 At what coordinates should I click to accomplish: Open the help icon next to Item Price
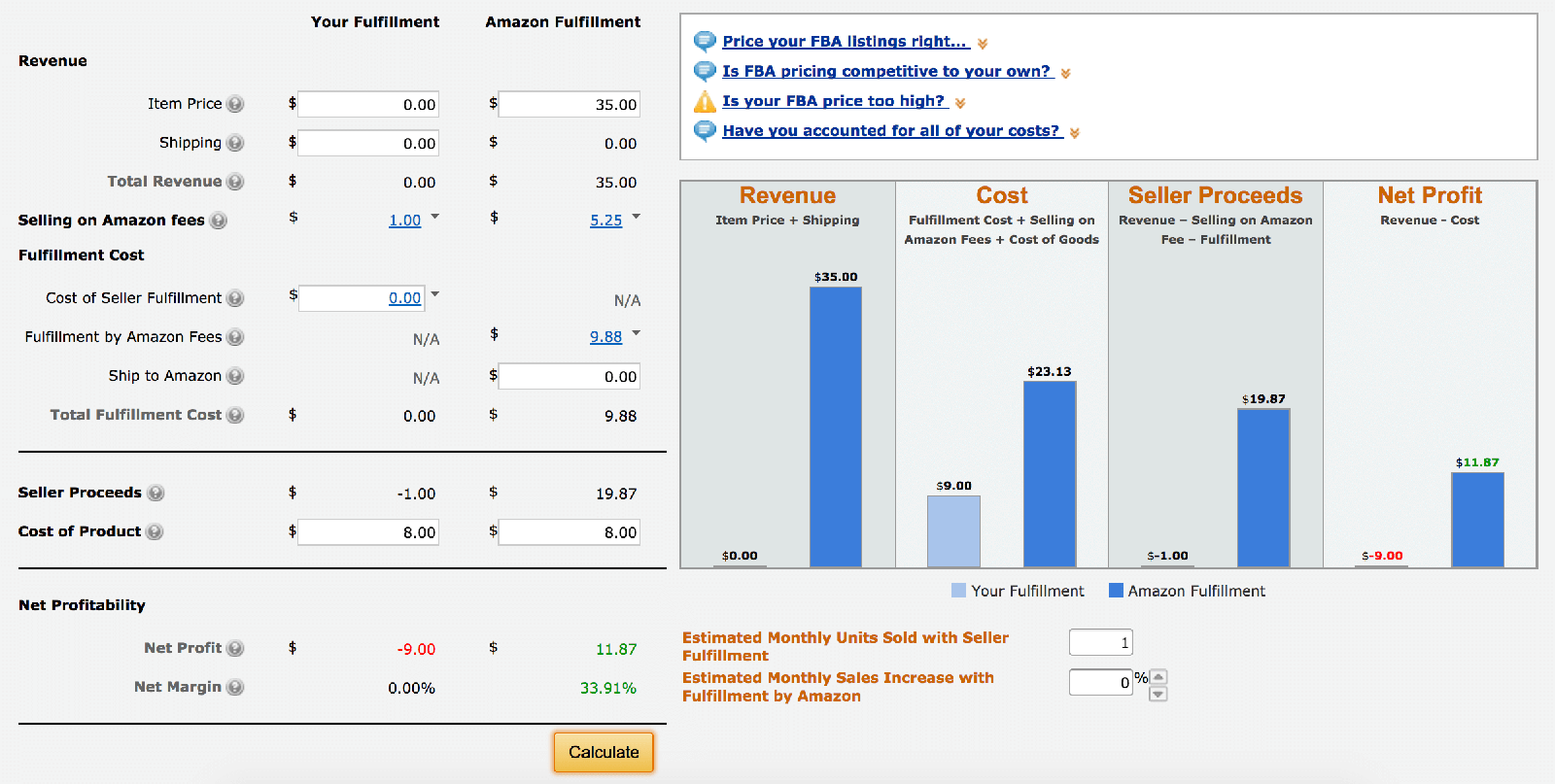click(x=235, y=104)
